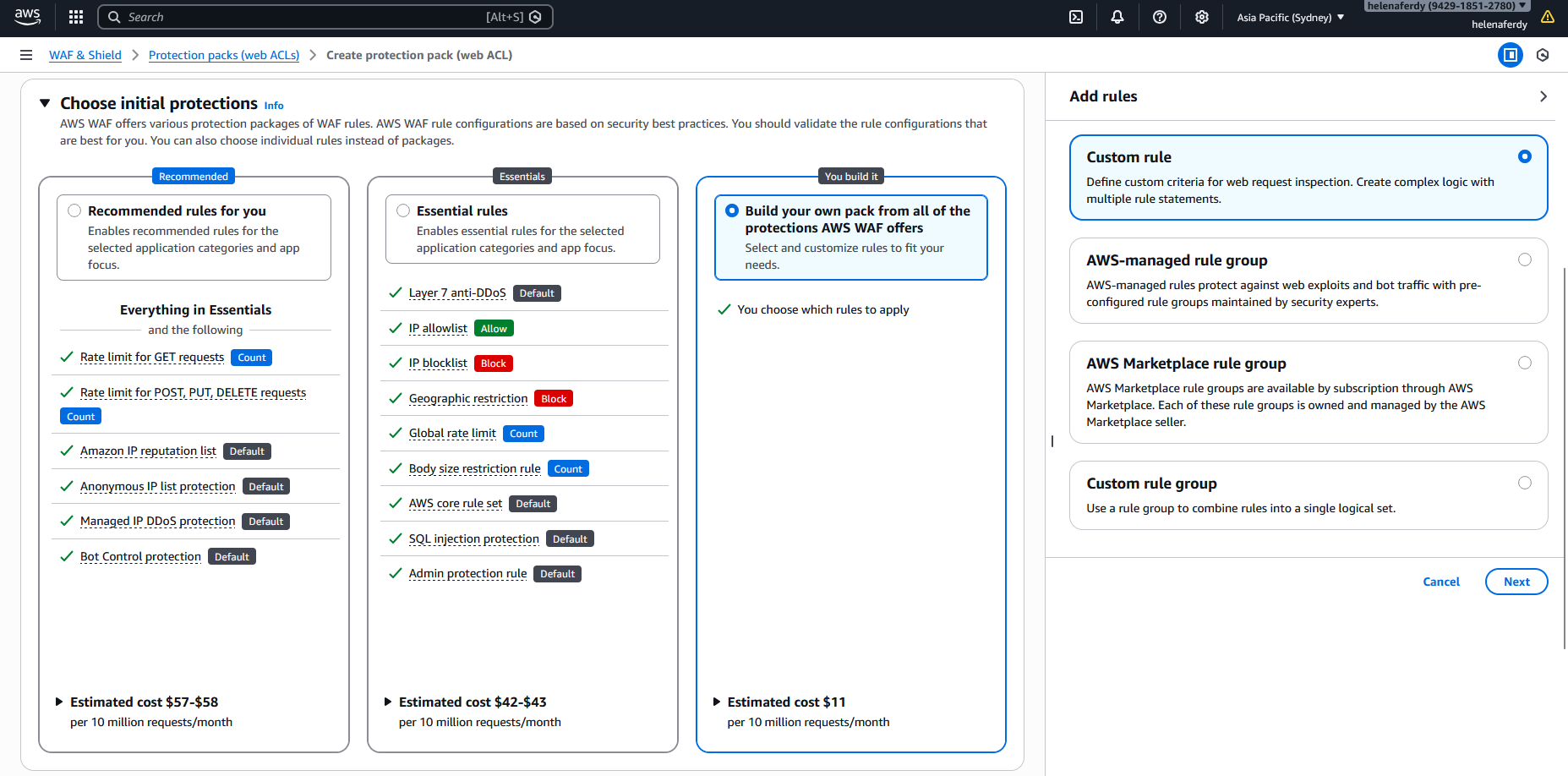The height and width of the screenshot is (776, 1568).
Task: Open the notifications bell
Action: coord(1117,17)
